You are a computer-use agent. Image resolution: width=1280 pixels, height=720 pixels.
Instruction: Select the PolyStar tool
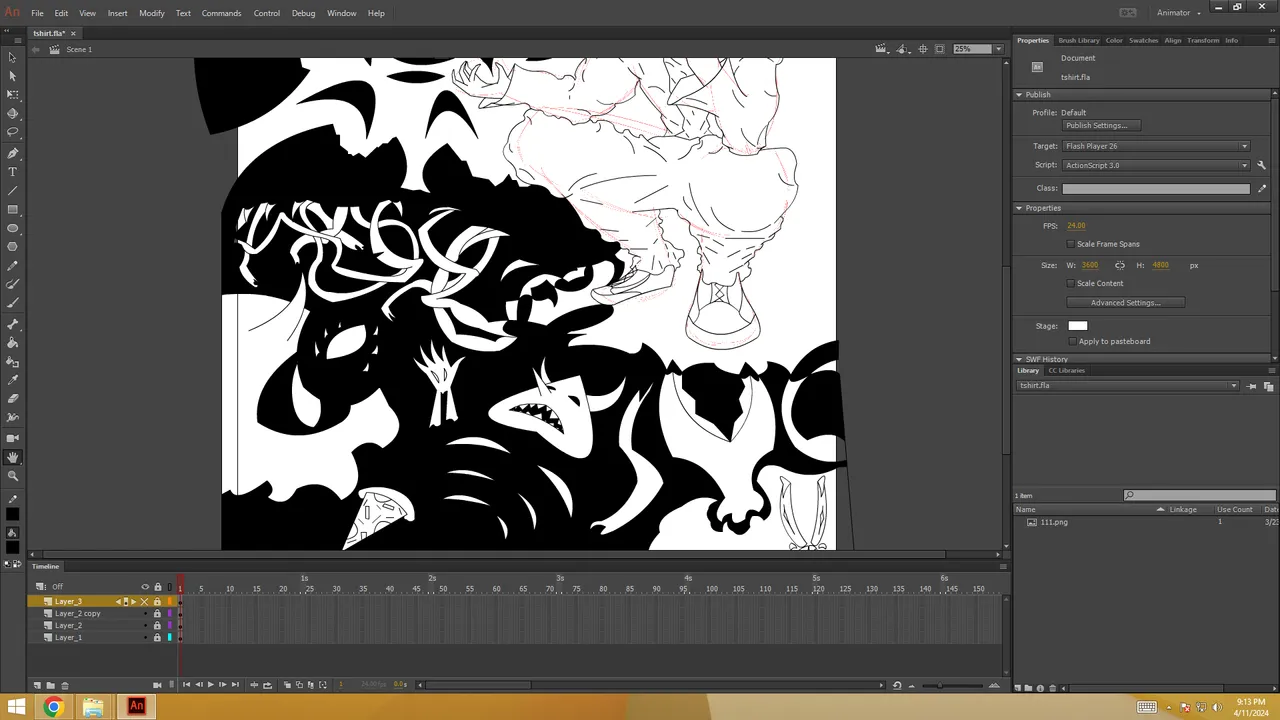coord(12,246)
